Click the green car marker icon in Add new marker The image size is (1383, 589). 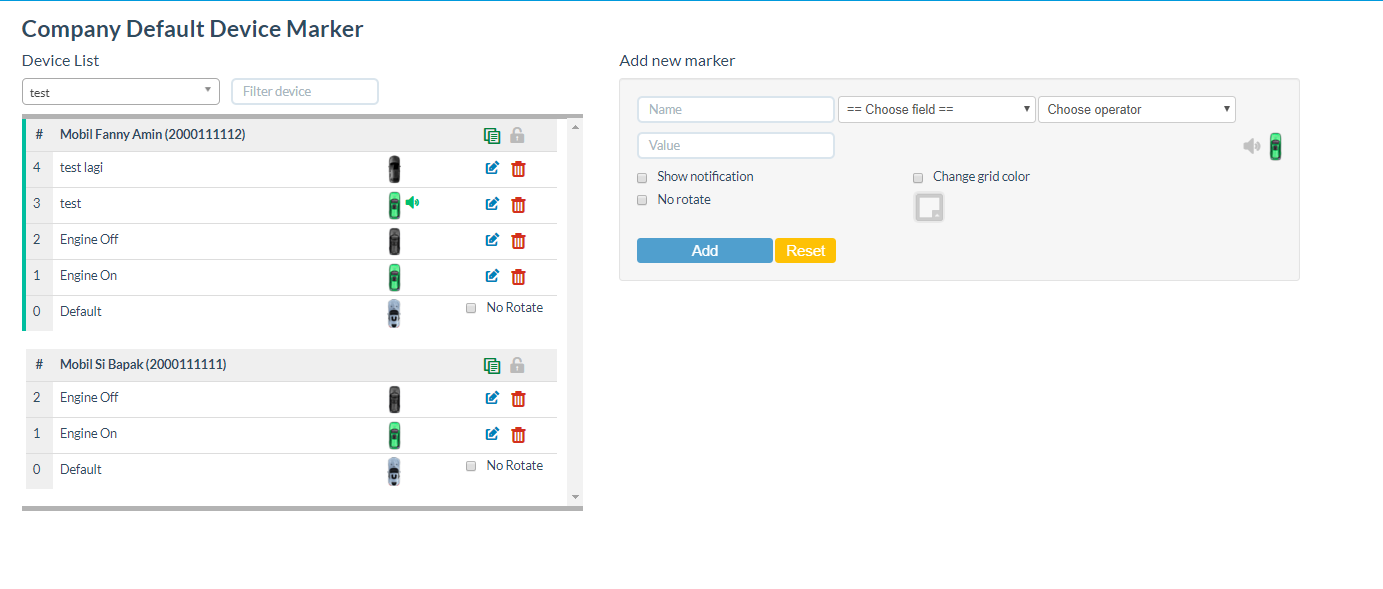(1275, 147)
